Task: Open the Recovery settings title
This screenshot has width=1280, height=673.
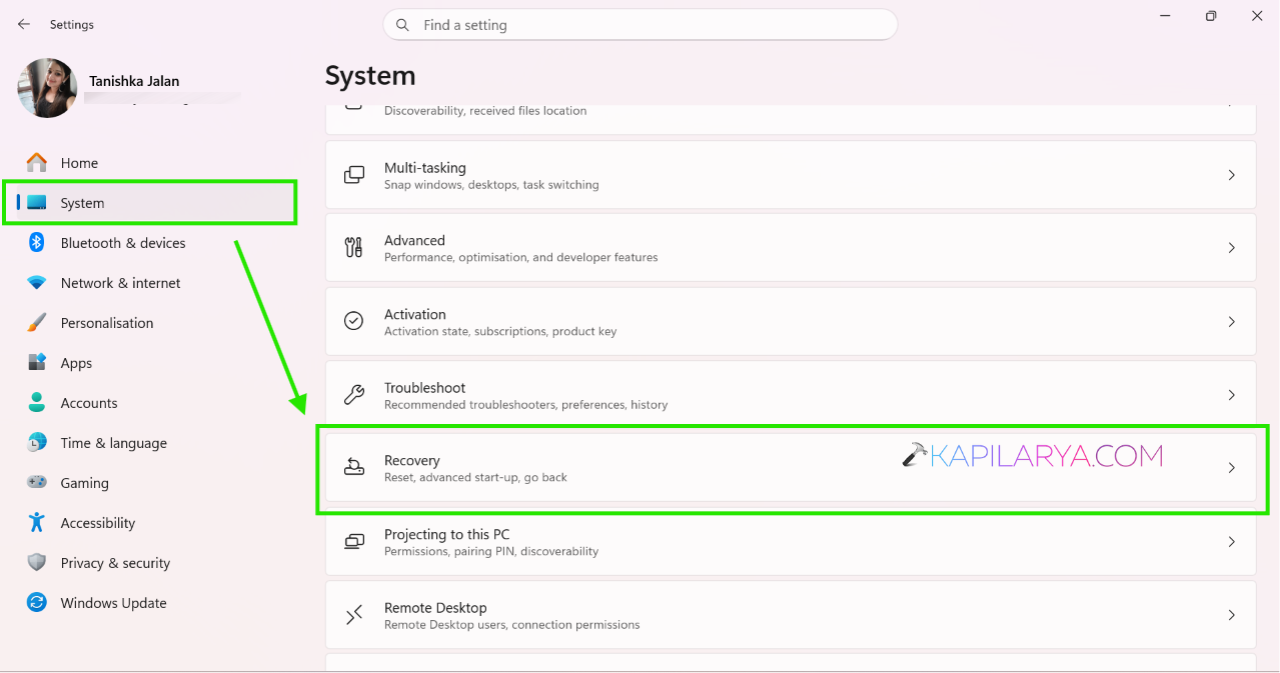Action: 412,460
